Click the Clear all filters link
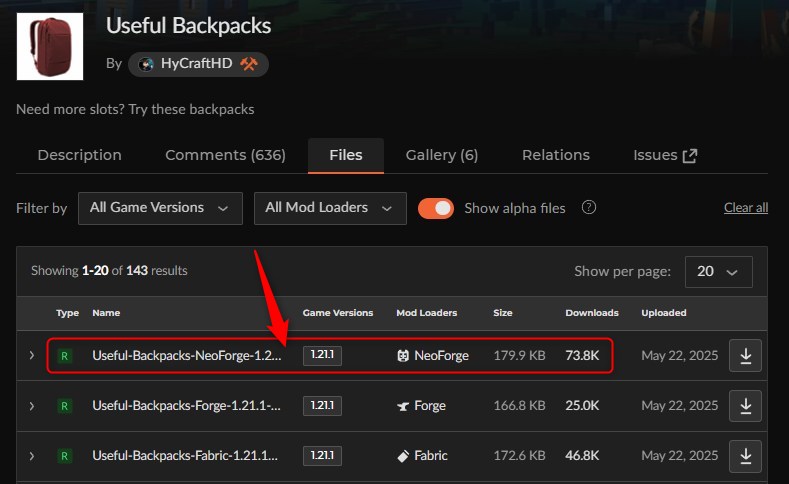 tap(746, 207)
